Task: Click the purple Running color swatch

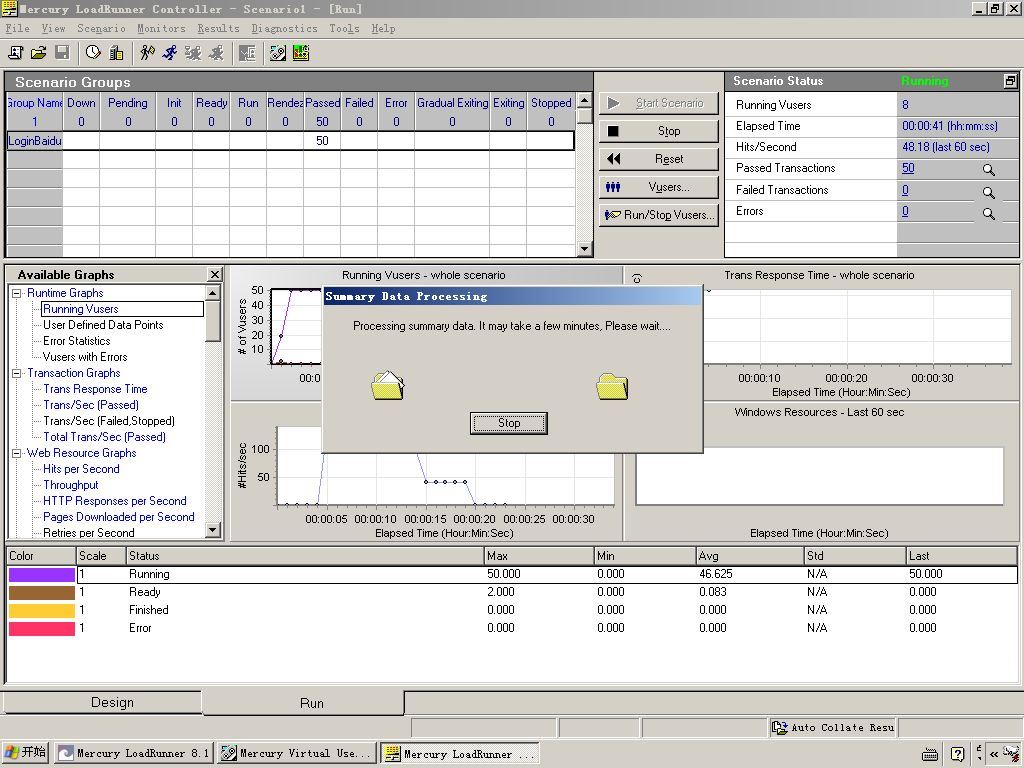Action: click(x=42, y=575)
